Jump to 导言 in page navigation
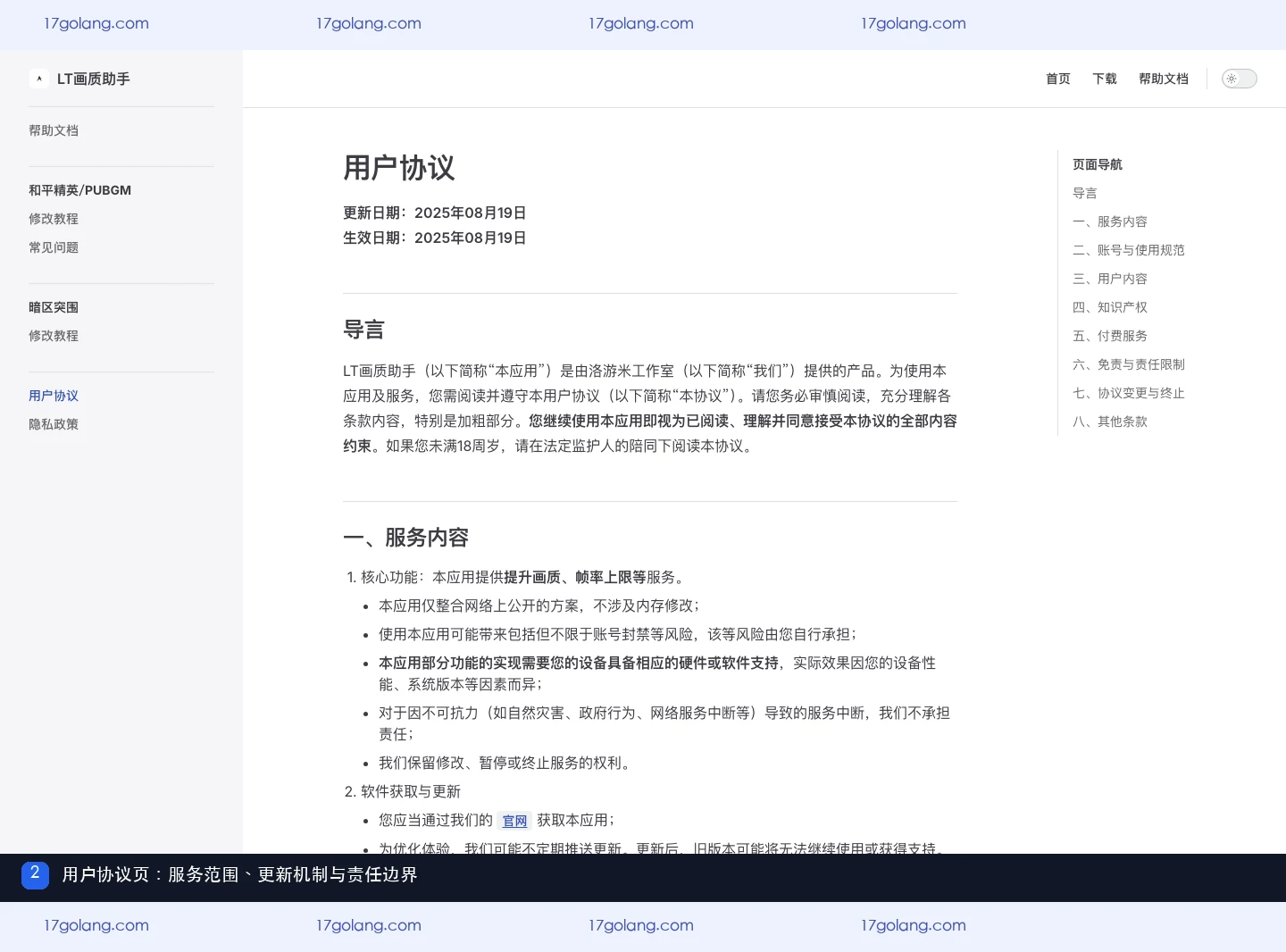 click(x=1085, y=193)
